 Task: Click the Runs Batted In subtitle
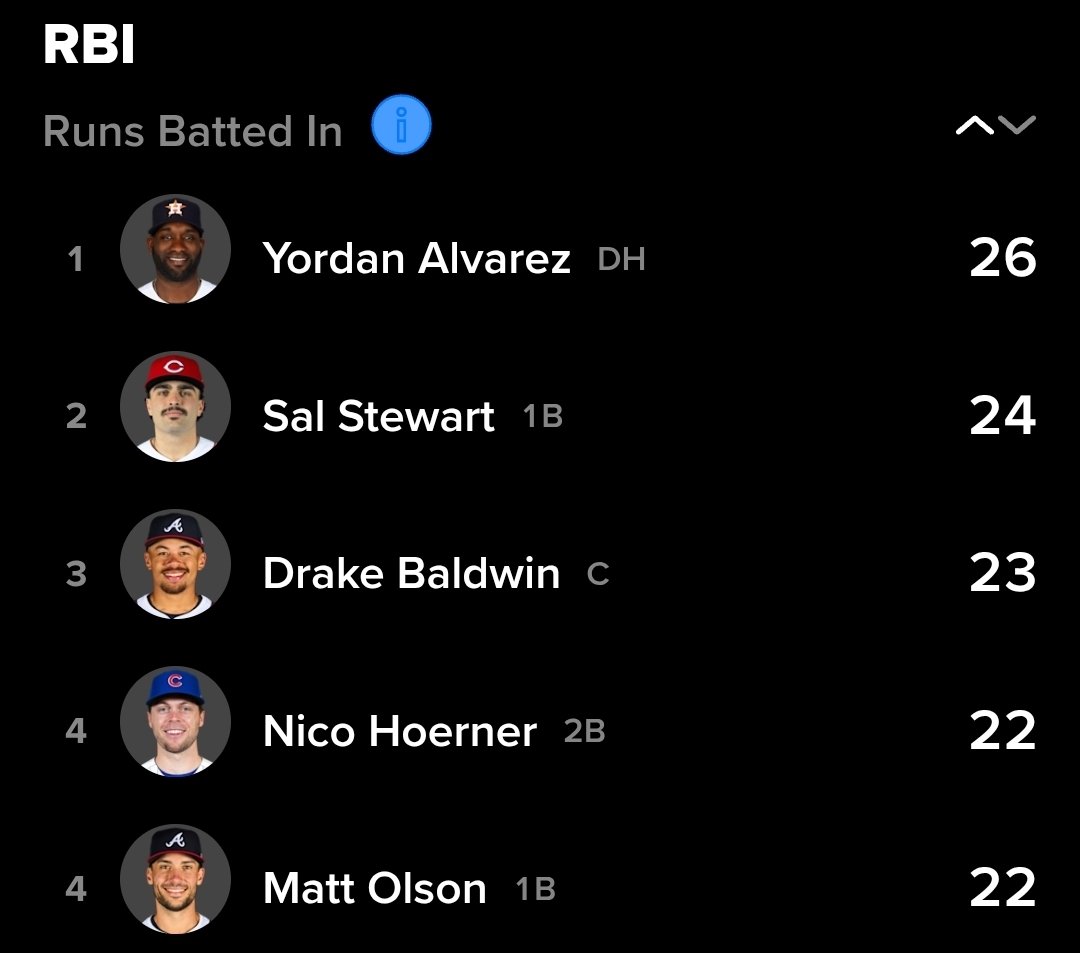(193, 131)
